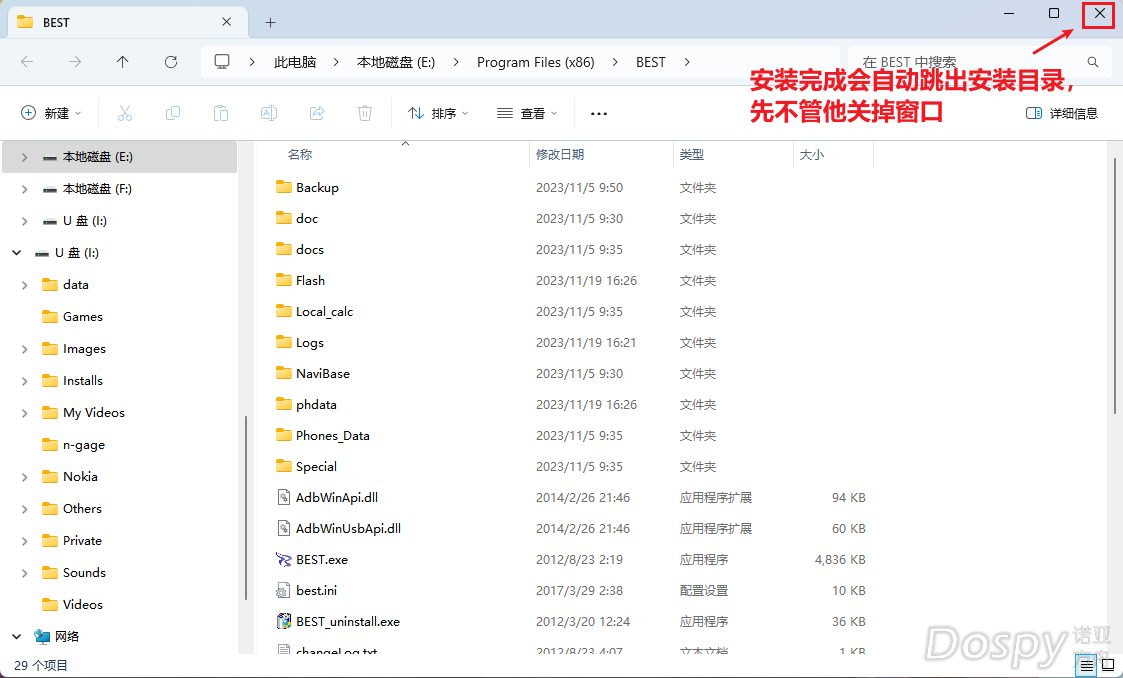Add a new tab with the plus button
This screenshot has width=1123, height=678.
point(270,23)
